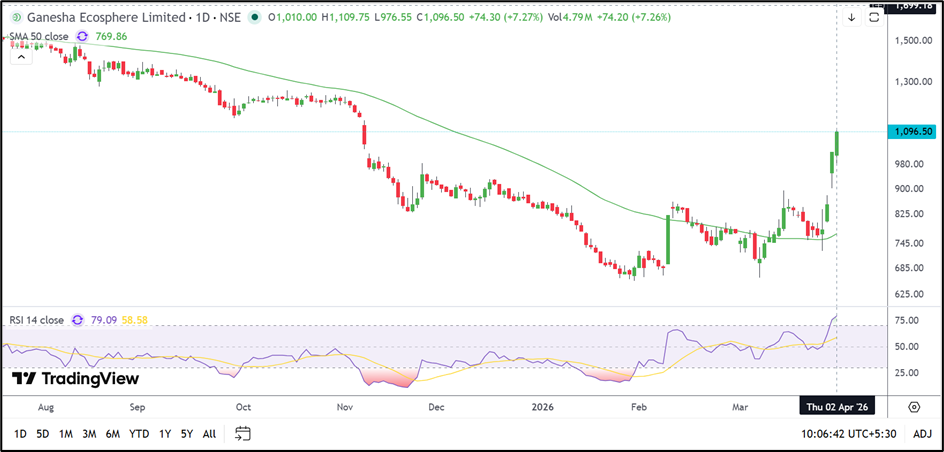This screenshot has width=944, height=452.
Task: Switch to the 6M time range
Action: (x=113, y=434)
